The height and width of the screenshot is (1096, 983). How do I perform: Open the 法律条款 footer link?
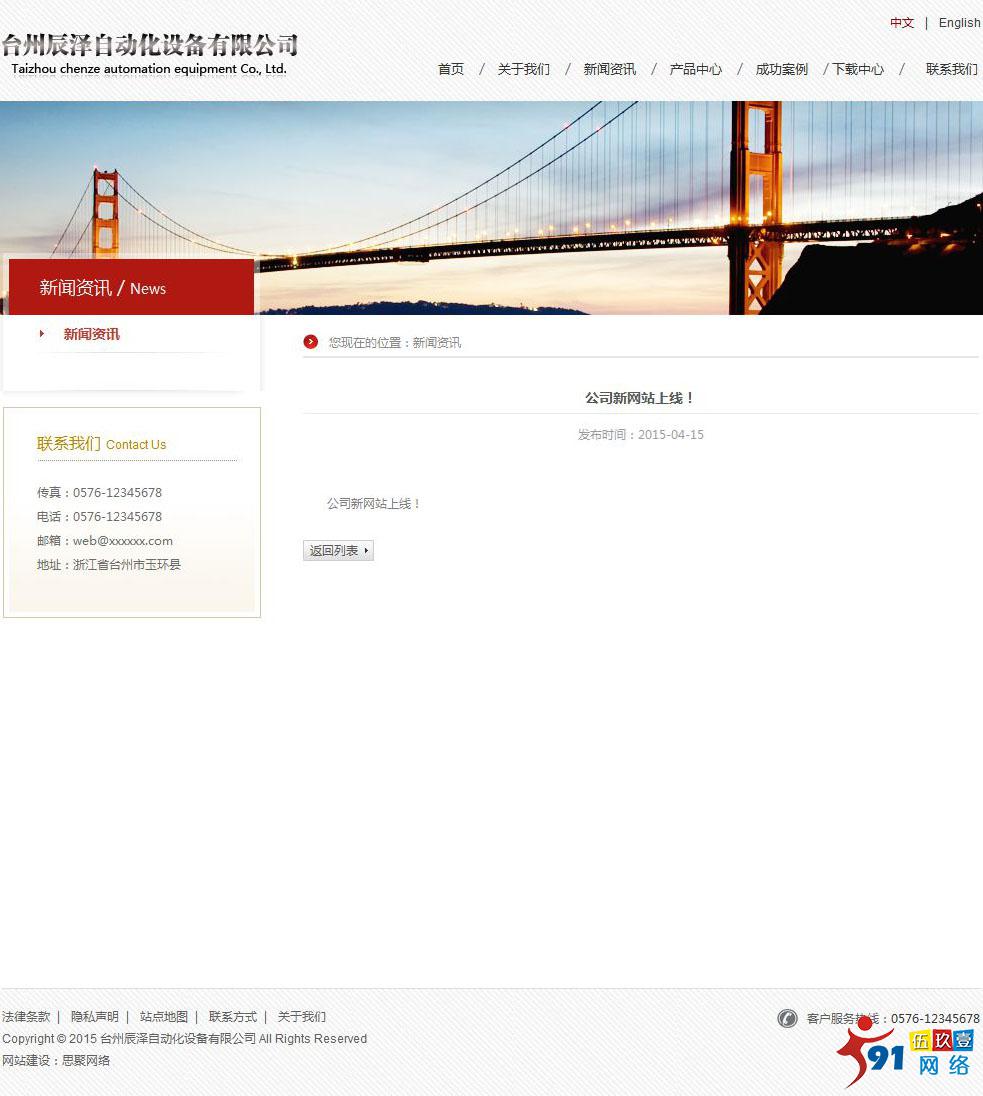[x=26, y=1017]
